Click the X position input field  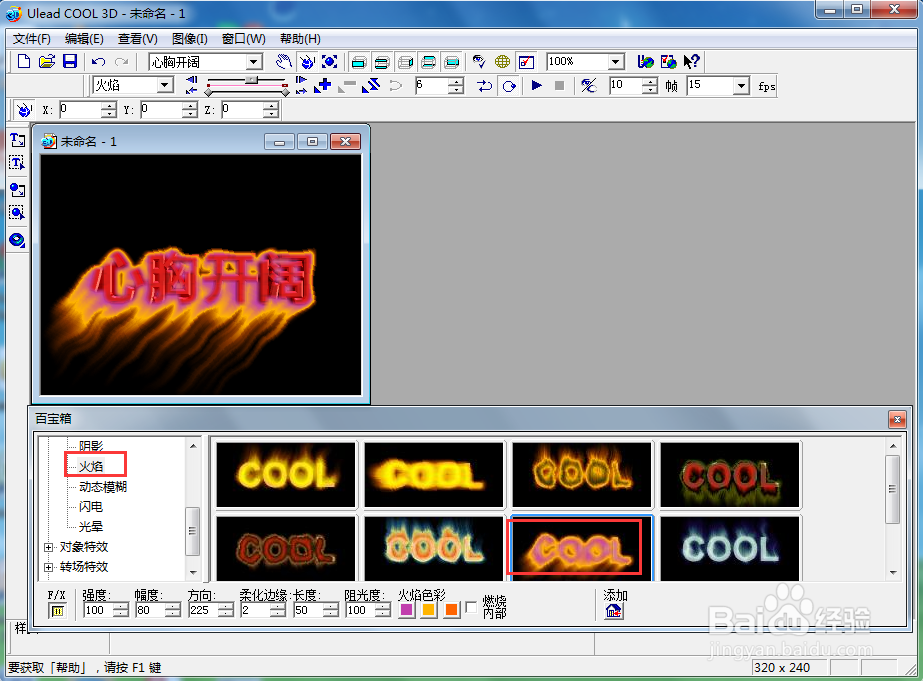(x=81, y=109)
